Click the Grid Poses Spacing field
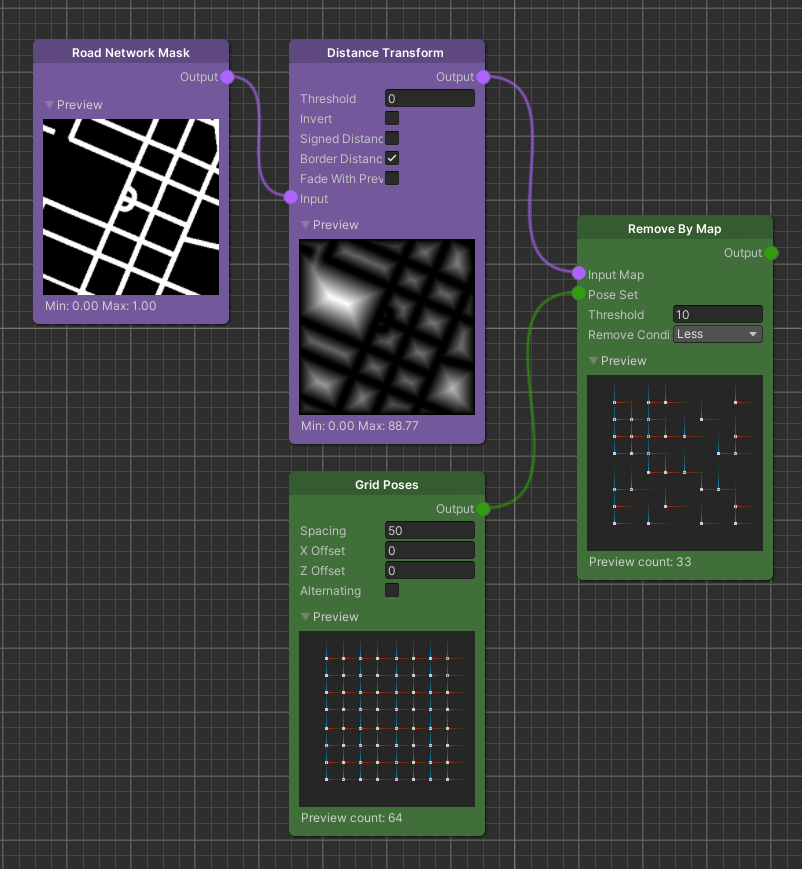 tap(429, 531)
